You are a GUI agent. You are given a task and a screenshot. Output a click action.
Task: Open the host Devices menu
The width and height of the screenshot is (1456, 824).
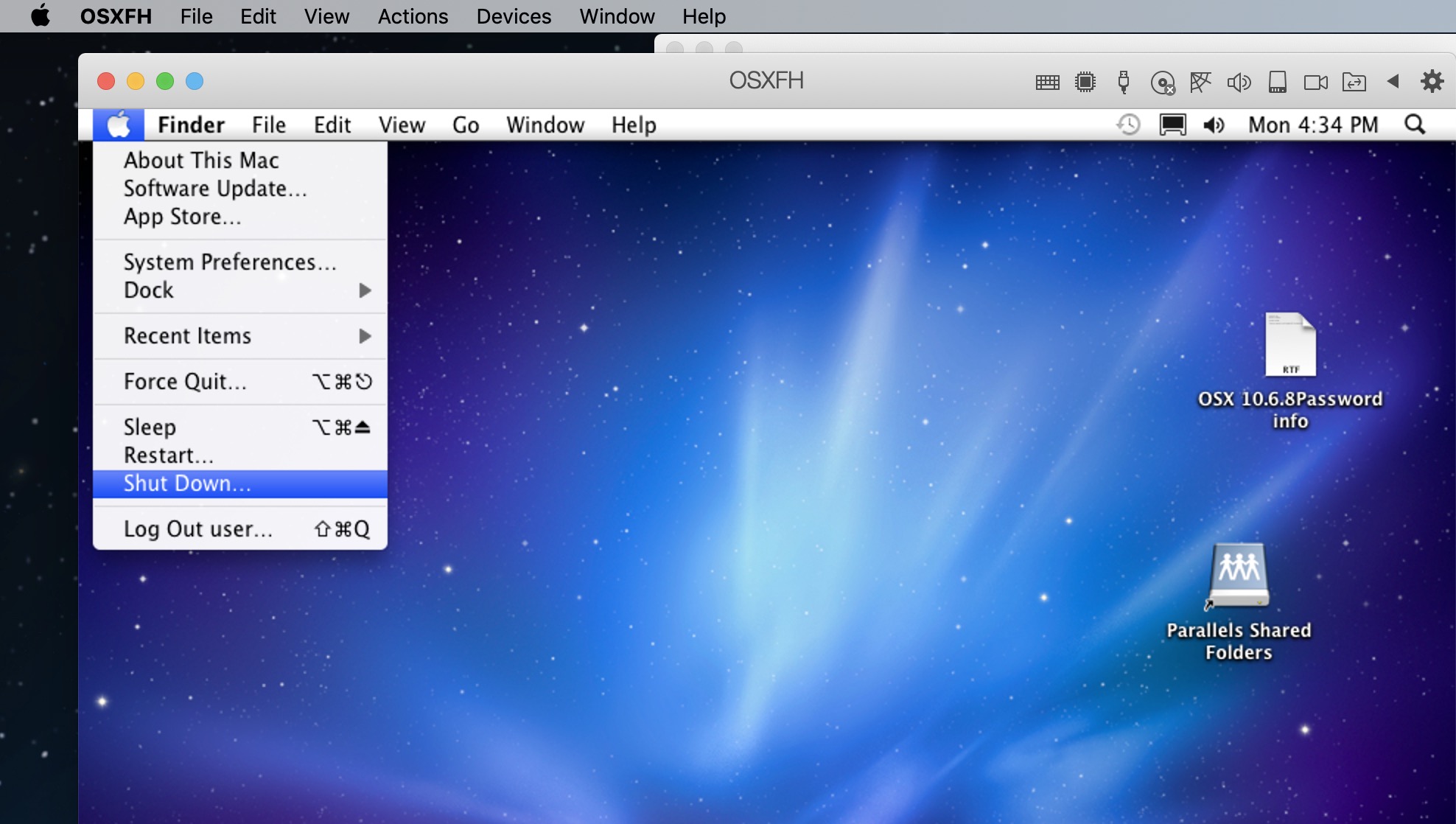tap(514, 16)
